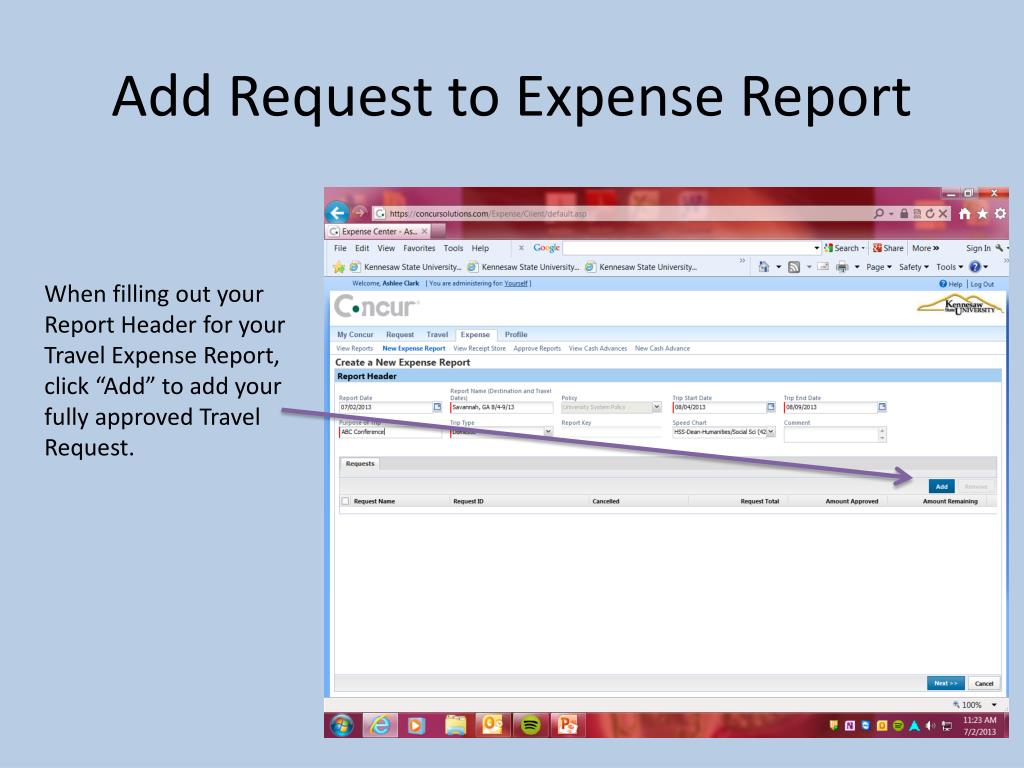This screenshot has height=768, width=1024.
Task: Open the View menu
Action: 386,248
